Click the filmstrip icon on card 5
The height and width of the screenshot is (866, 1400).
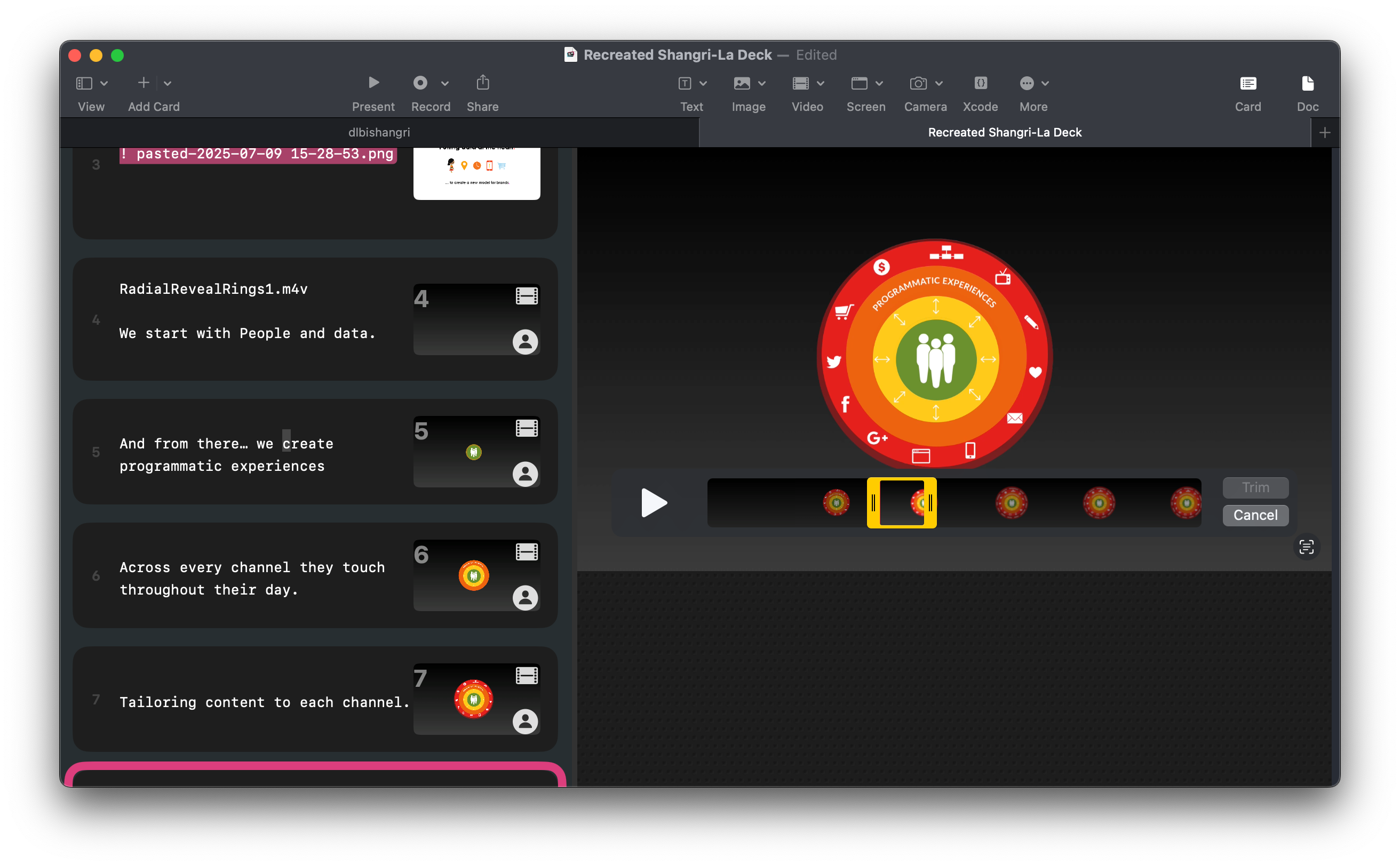pyautogui.click(x=526, y=428)
